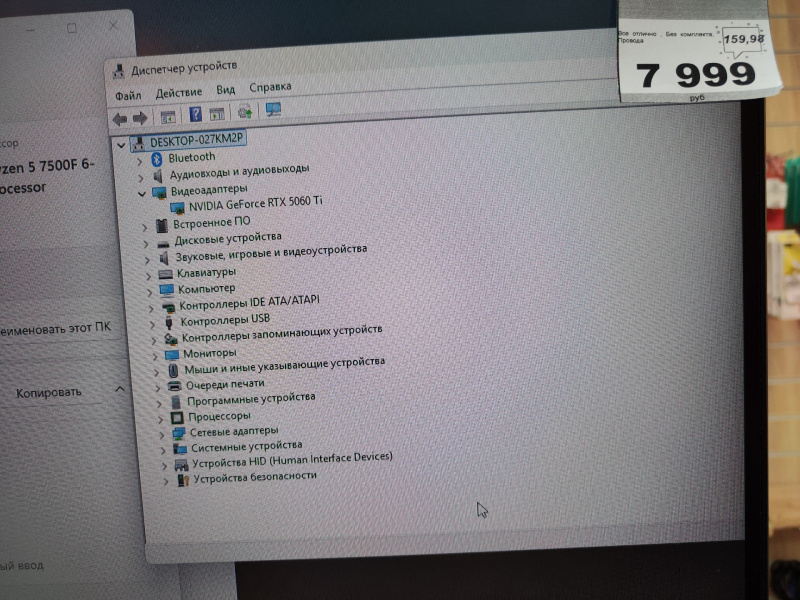Screen dimensions: 800x600
Task: Click the Bluetooth category icon
Action: (157, 159)
